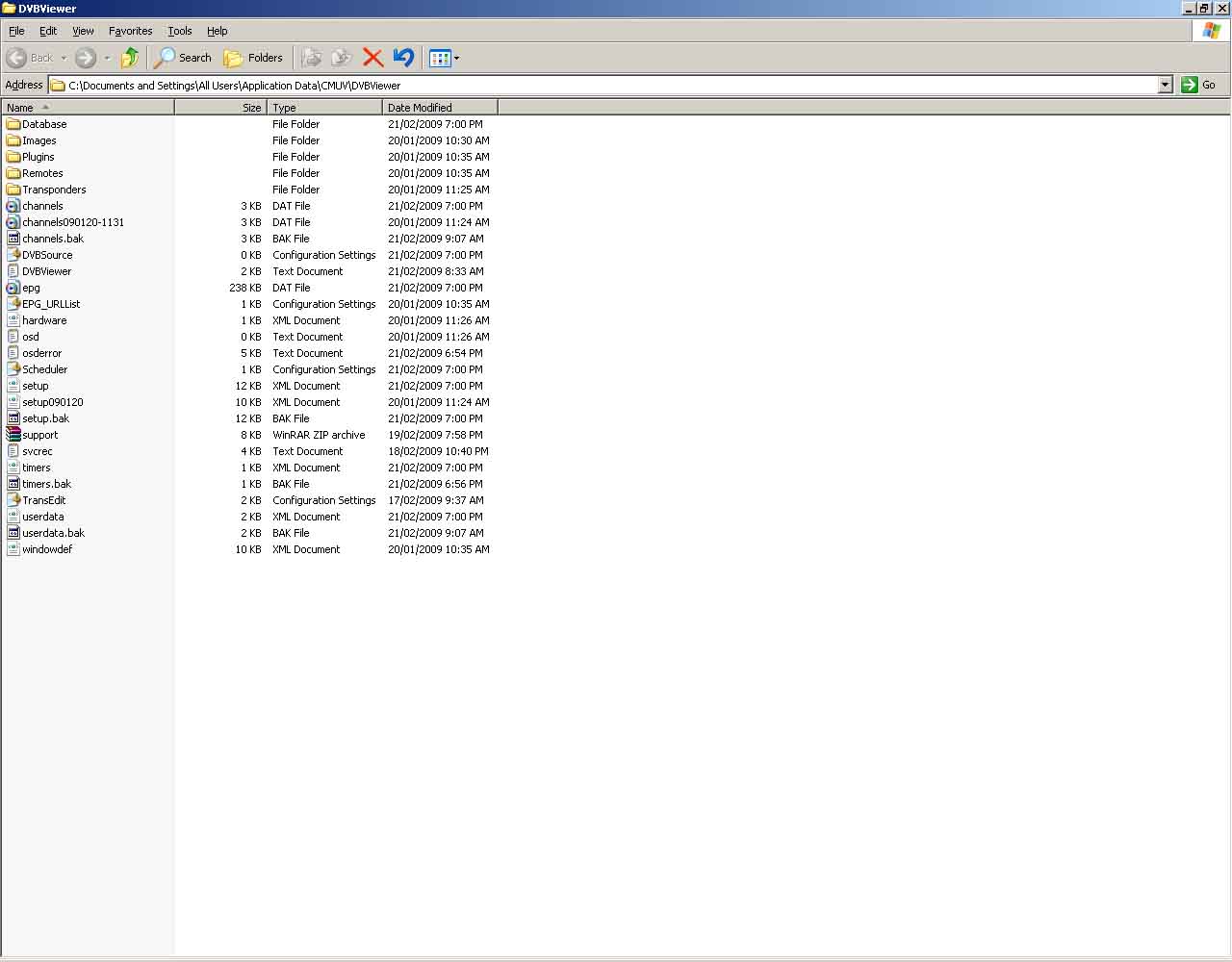Viewport: 1232px width, 962px height.
Task: Select the channels090120-1131 file icon
Action: [13, 222]
